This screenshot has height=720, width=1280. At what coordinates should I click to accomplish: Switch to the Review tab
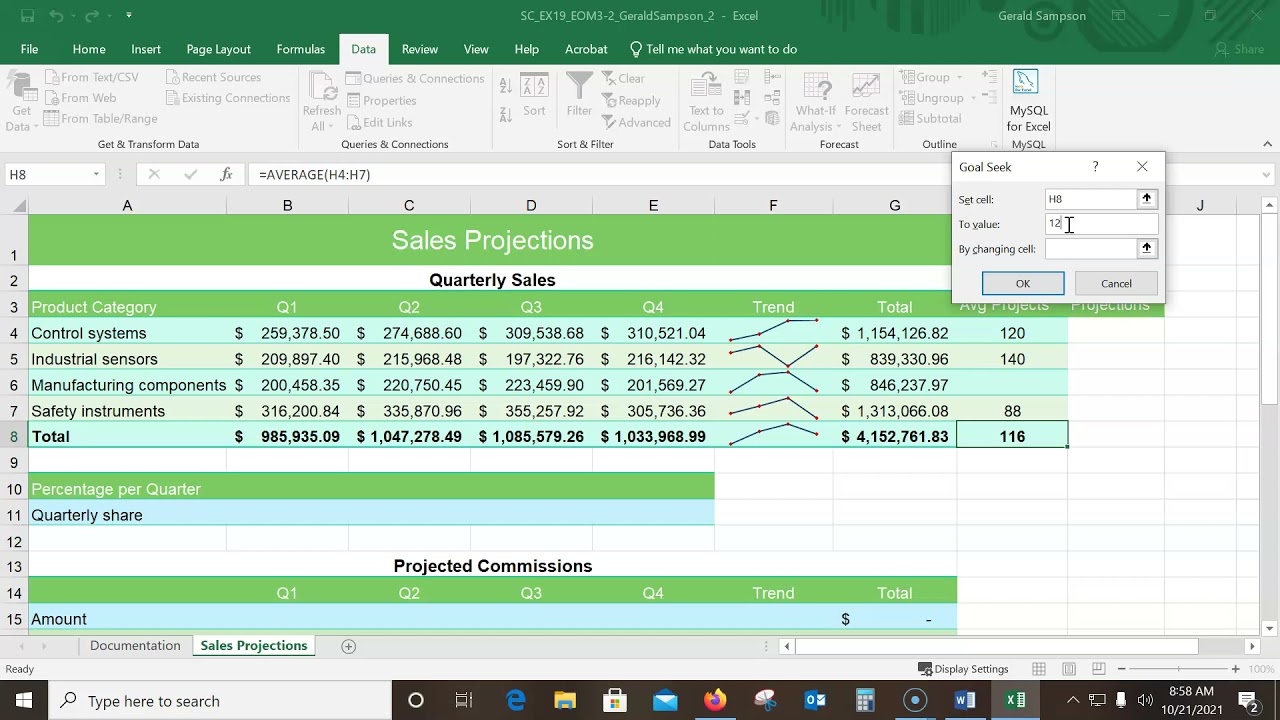tap(420, 49)
